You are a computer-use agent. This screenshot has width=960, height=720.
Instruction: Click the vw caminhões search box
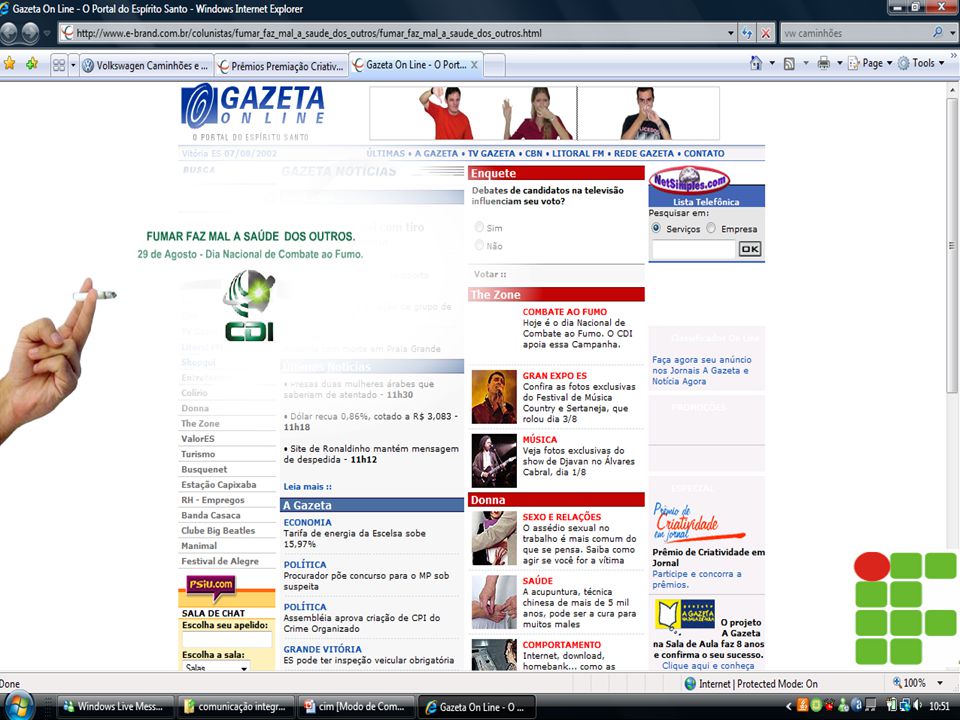click(x=855, y=33)
